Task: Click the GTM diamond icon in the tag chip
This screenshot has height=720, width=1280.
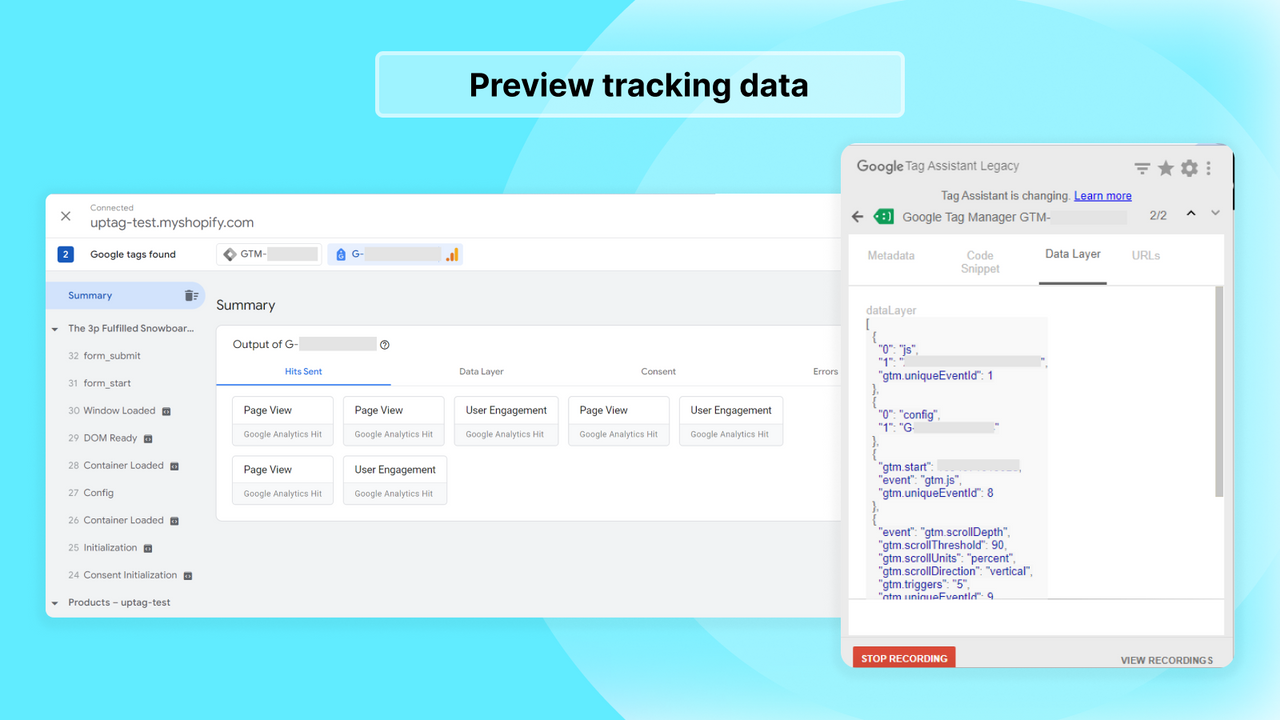Action: coord(230,254)
